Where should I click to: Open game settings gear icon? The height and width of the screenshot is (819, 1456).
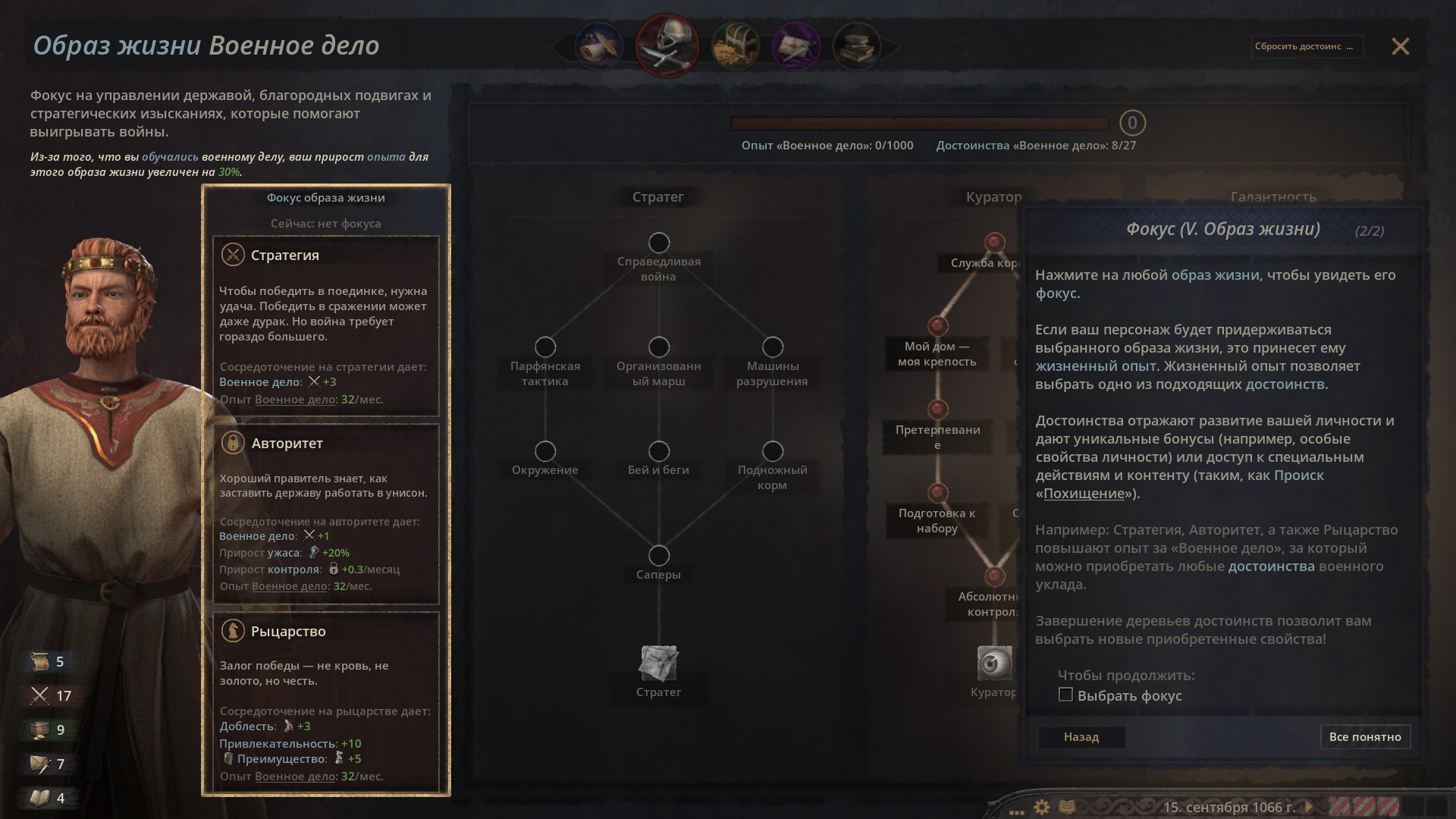point(1042,807)
